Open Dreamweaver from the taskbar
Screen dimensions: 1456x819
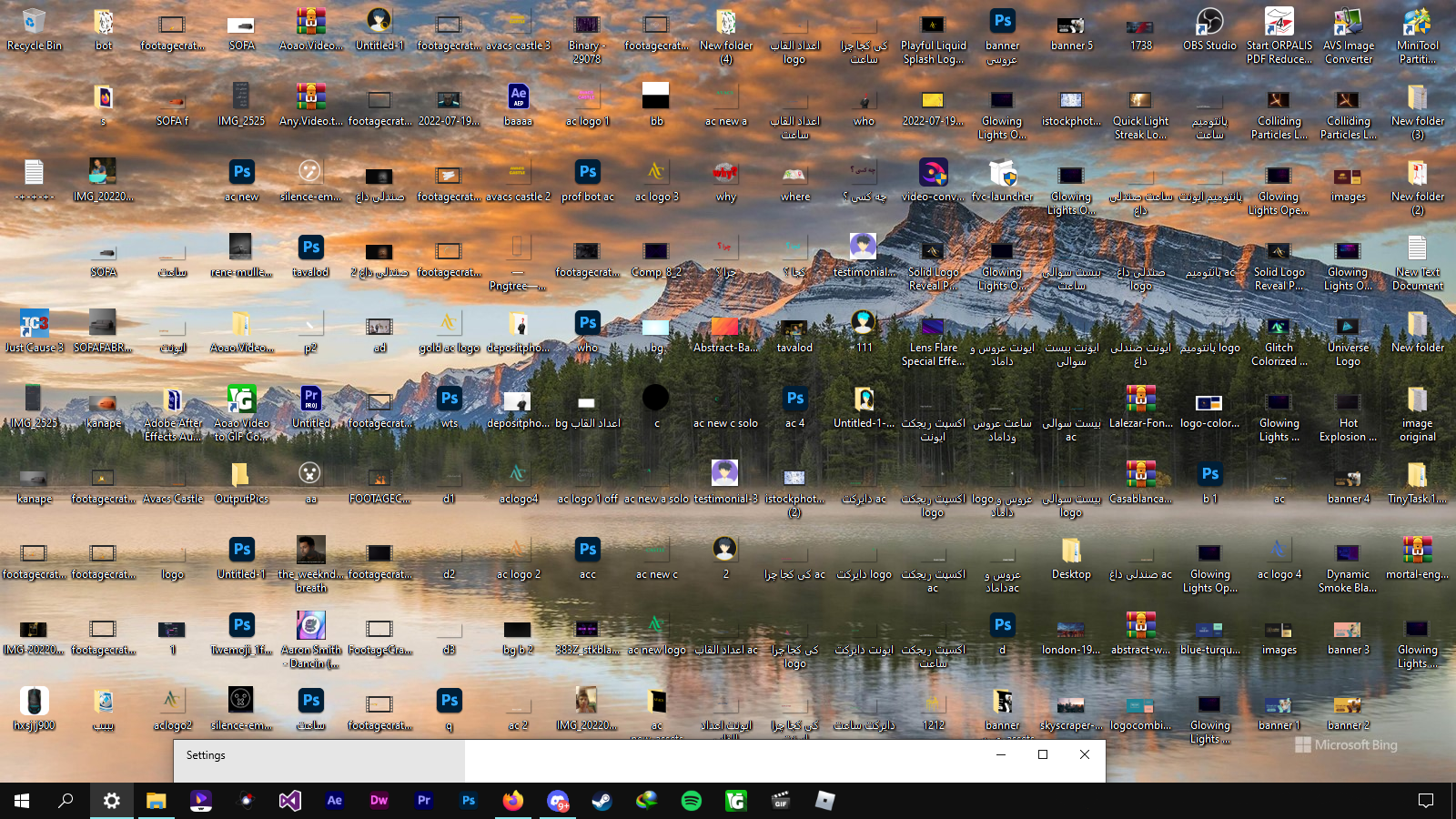(379, 801)
